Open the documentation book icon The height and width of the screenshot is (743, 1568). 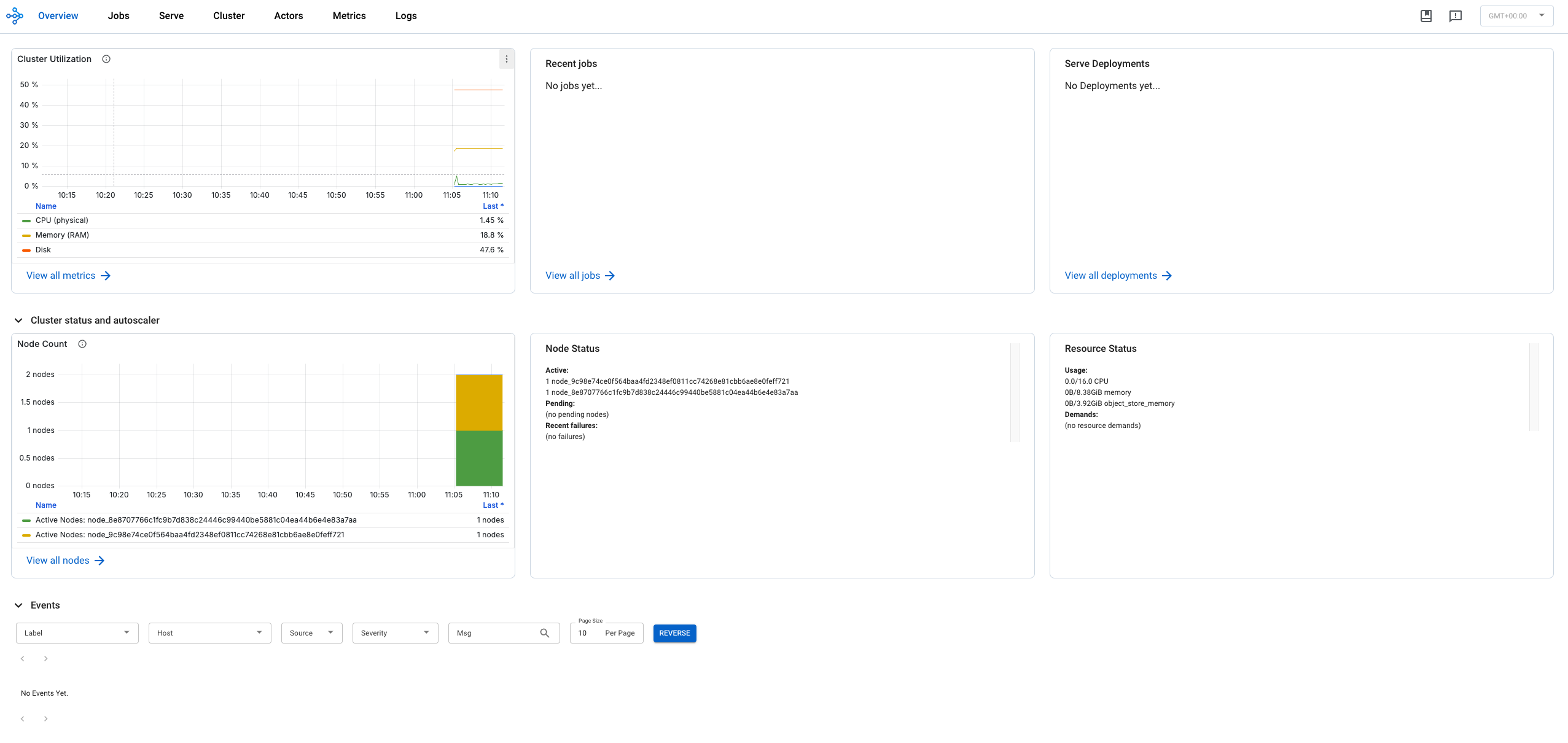pyautogui.click(x=1426, y=16)
